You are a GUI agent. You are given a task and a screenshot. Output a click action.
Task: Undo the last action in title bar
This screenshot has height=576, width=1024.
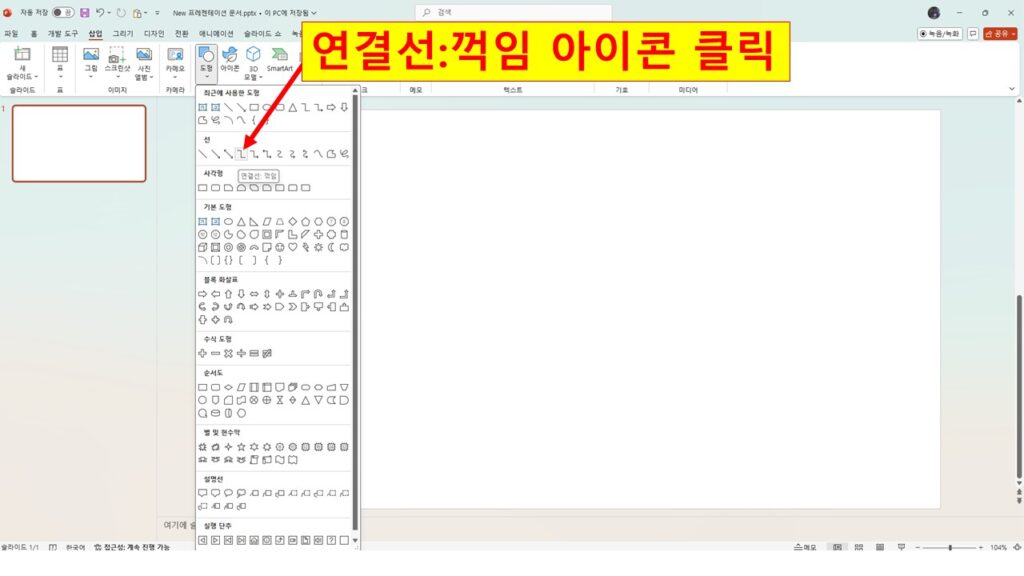[x=100, y=12]
